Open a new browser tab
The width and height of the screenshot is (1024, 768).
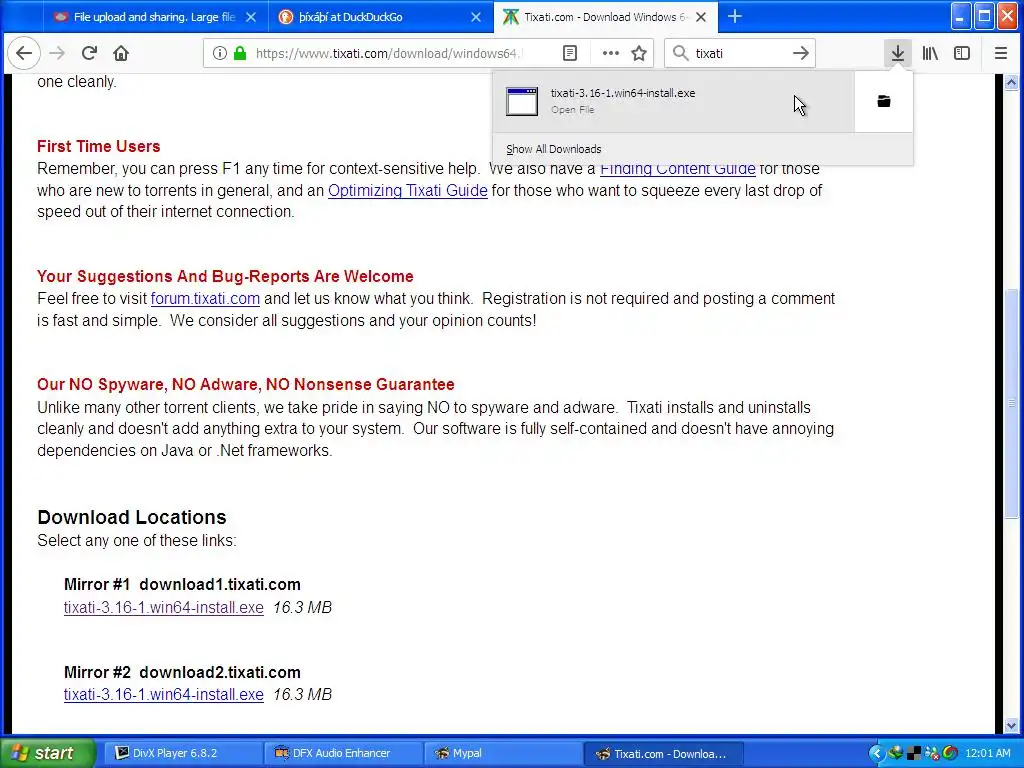[735, 16]
